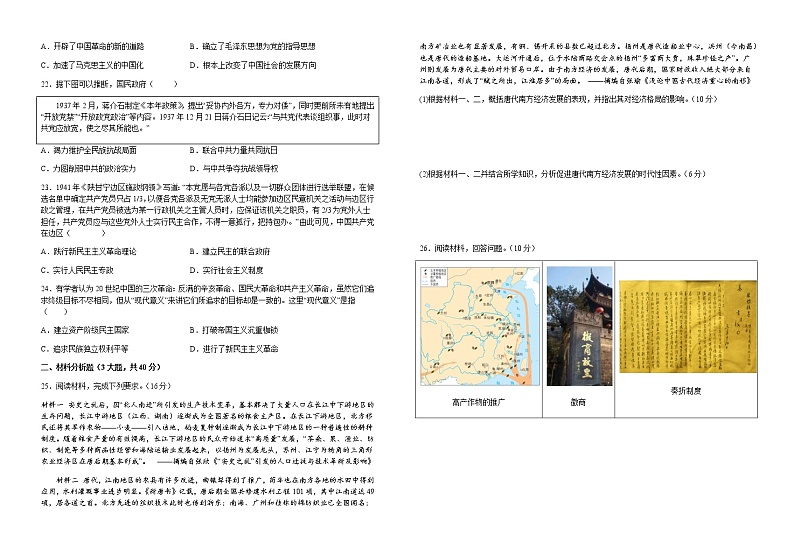
Task: Click caption 高产作物的推广
Action: pyautogui.click(x=479, y=402)
